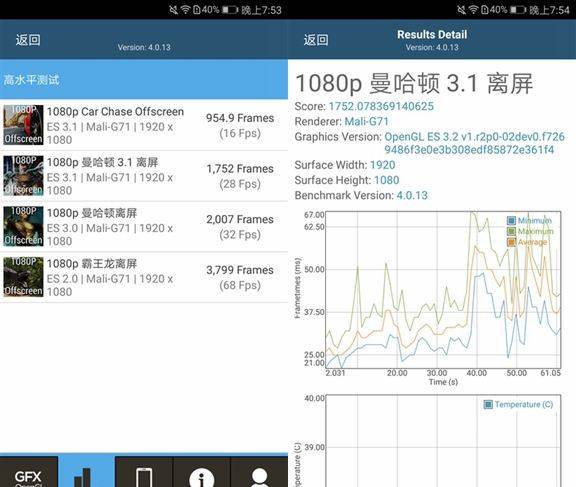Tap the Results Detail title

click(432, 35)
